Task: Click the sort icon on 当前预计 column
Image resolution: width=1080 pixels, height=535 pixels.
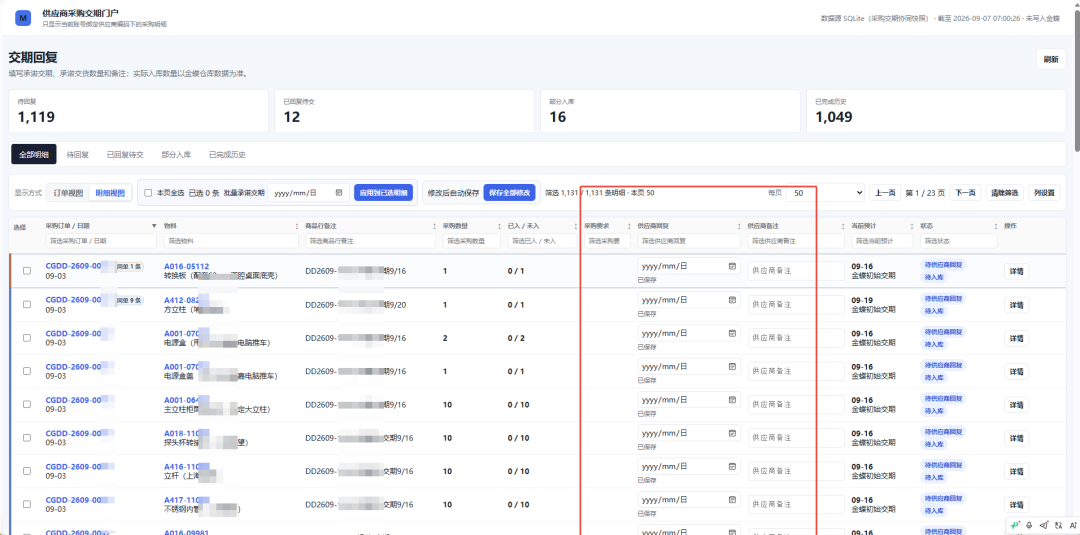Action: point(912,226)
